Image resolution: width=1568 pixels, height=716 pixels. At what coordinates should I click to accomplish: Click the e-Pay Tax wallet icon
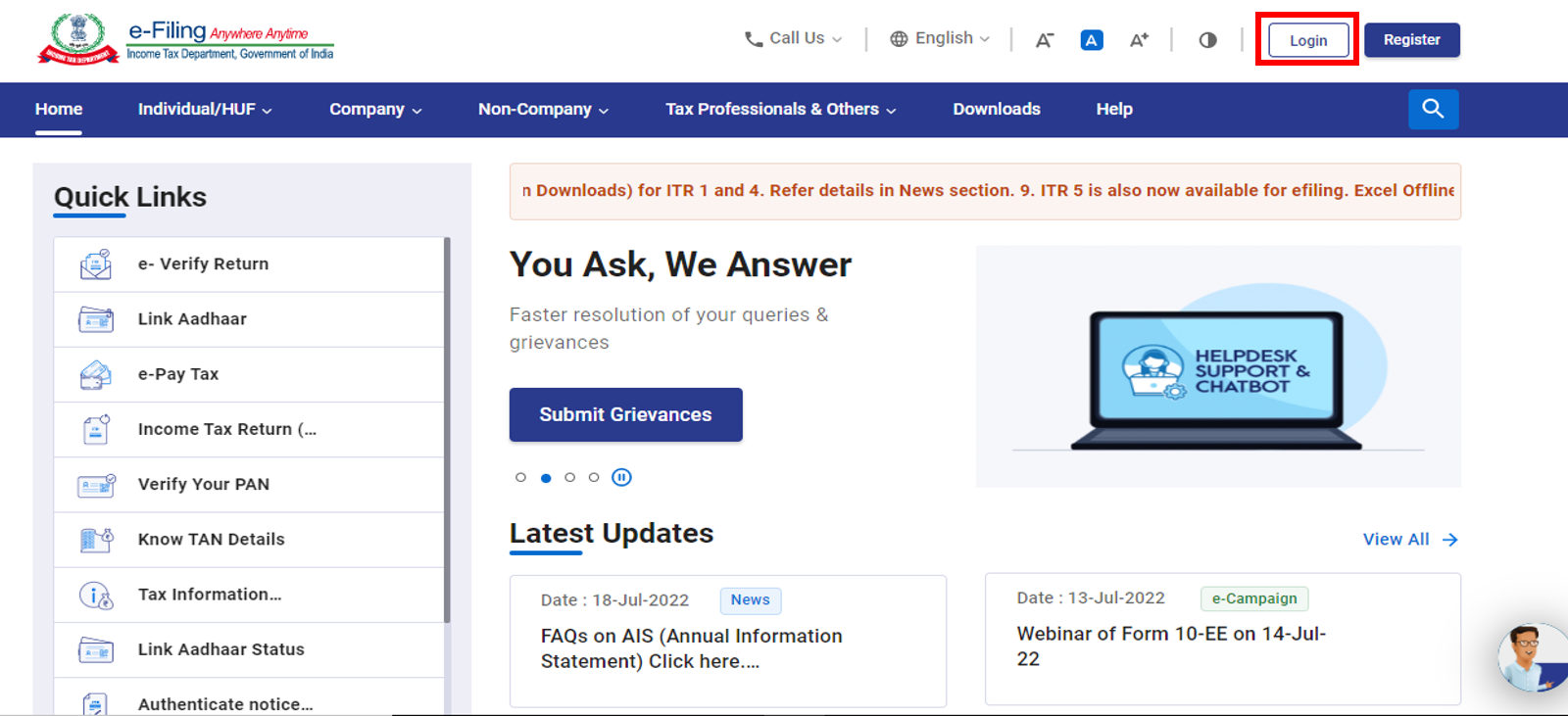[96, 374]
